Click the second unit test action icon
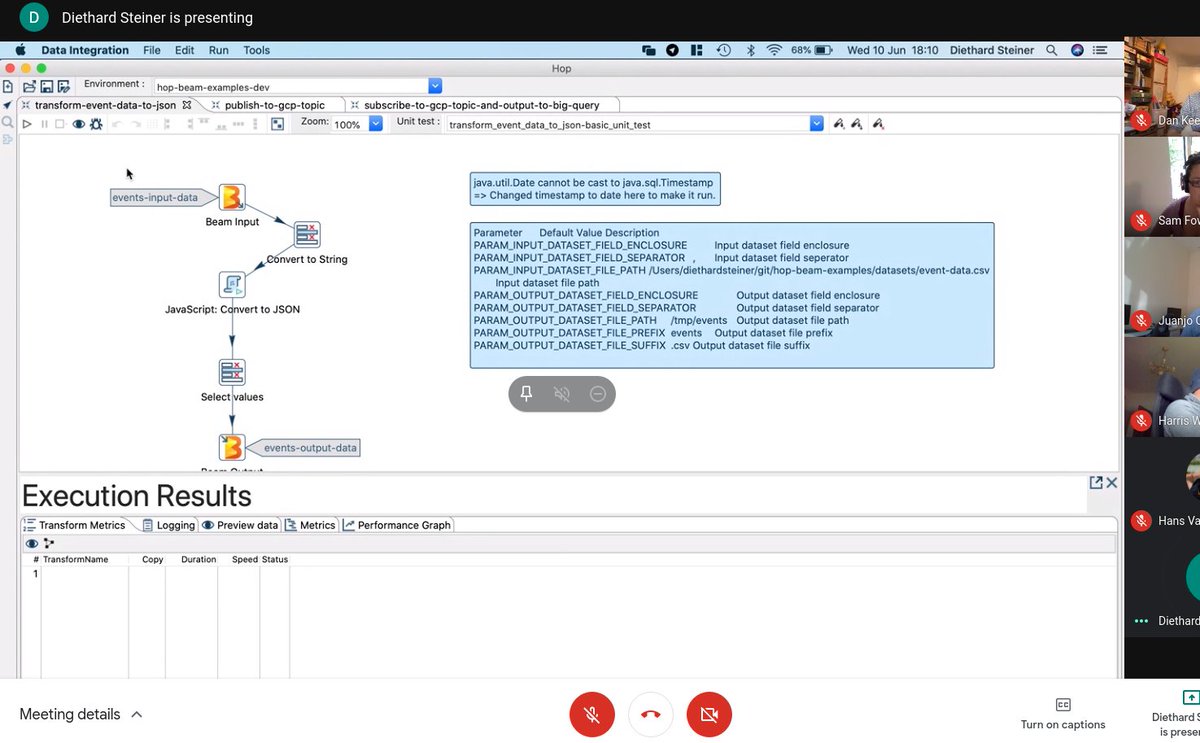 tap(857, 124)
